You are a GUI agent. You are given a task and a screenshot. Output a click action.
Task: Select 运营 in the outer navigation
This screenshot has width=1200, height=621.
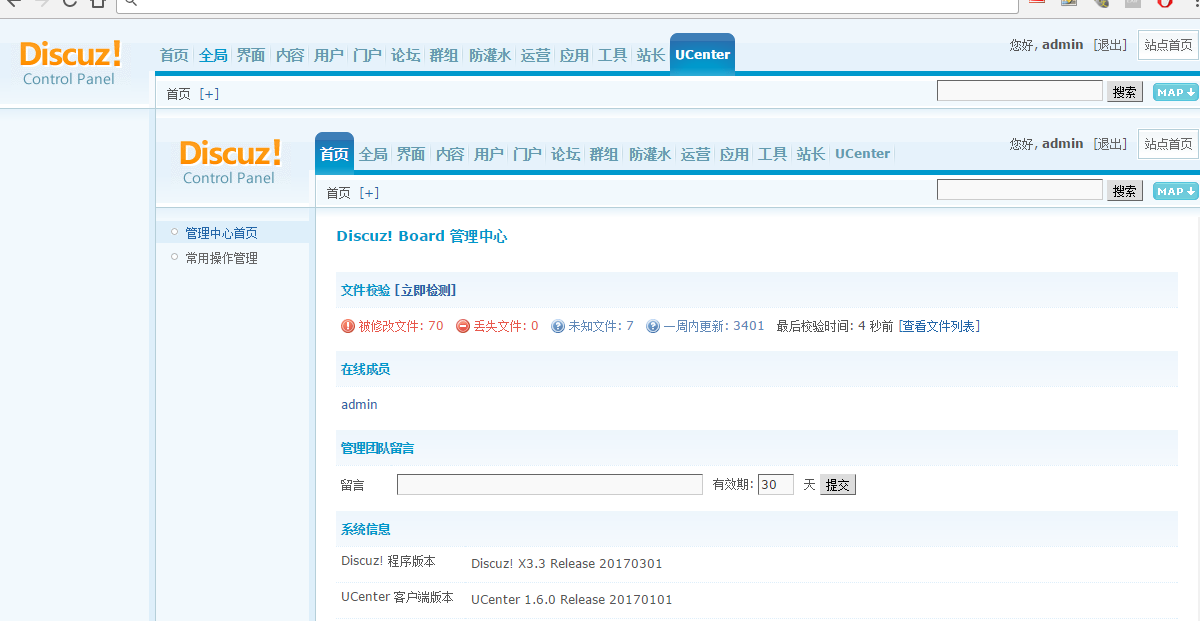[535, 55]
